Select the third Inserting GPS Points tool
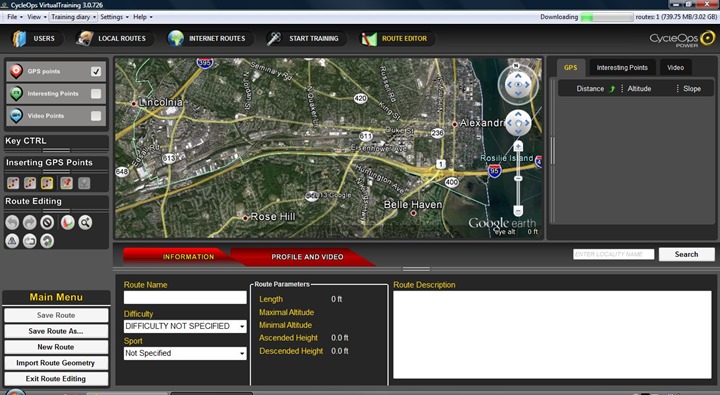 click(x=47, y=183)
